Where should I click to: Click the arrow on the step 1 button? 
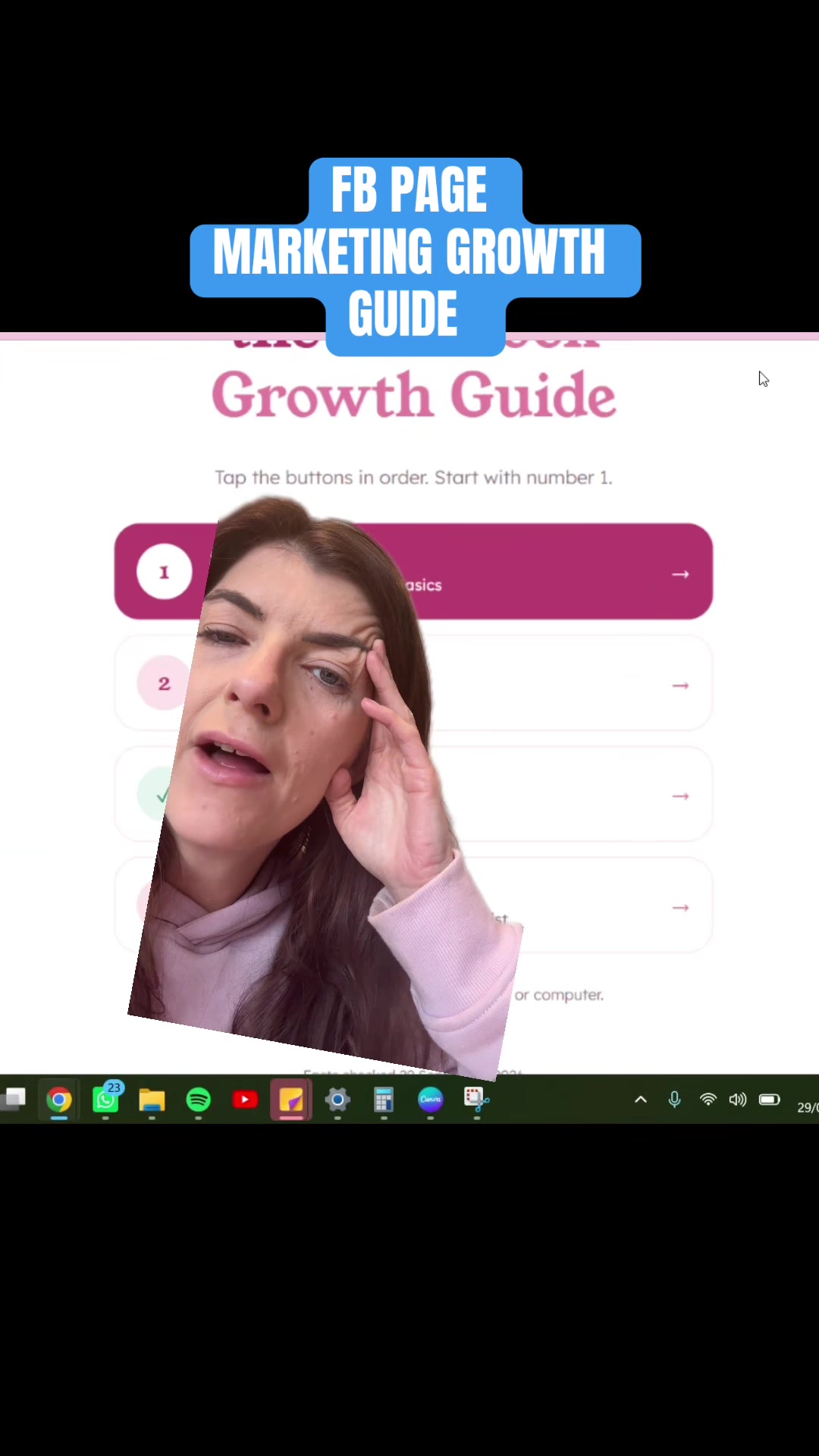[680, 574]
